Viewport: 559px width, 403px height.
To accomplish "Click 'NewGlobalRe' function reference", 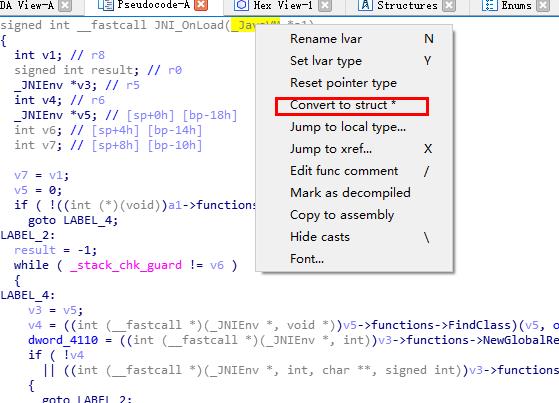I will click(521, 340).
